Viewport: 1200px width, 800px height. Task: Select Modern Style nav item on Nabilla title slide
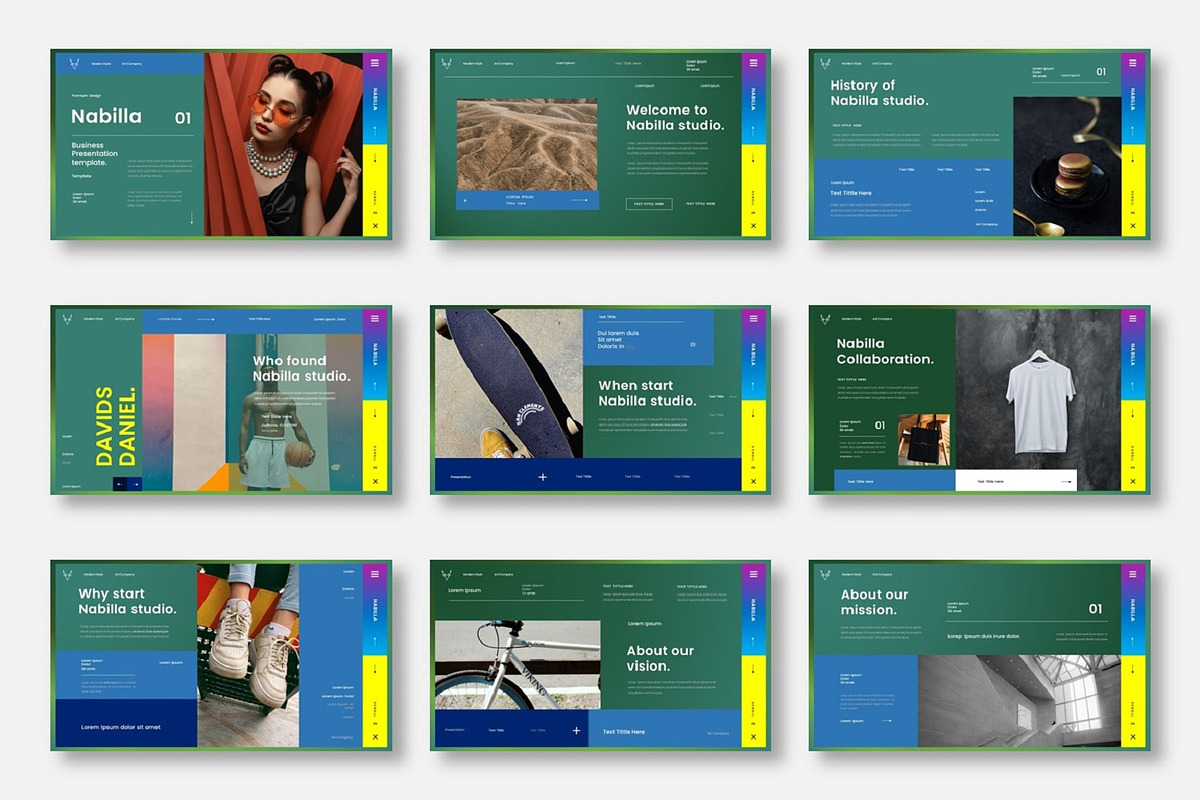(102, 63)
